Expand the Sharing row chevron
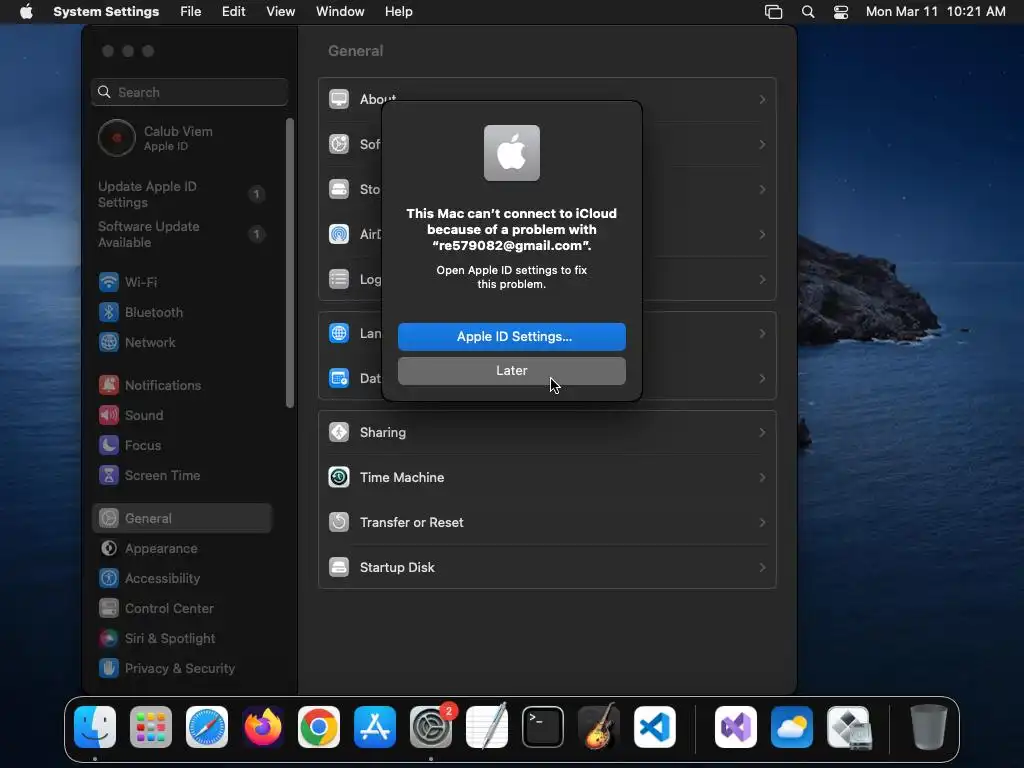 point(762,432)
